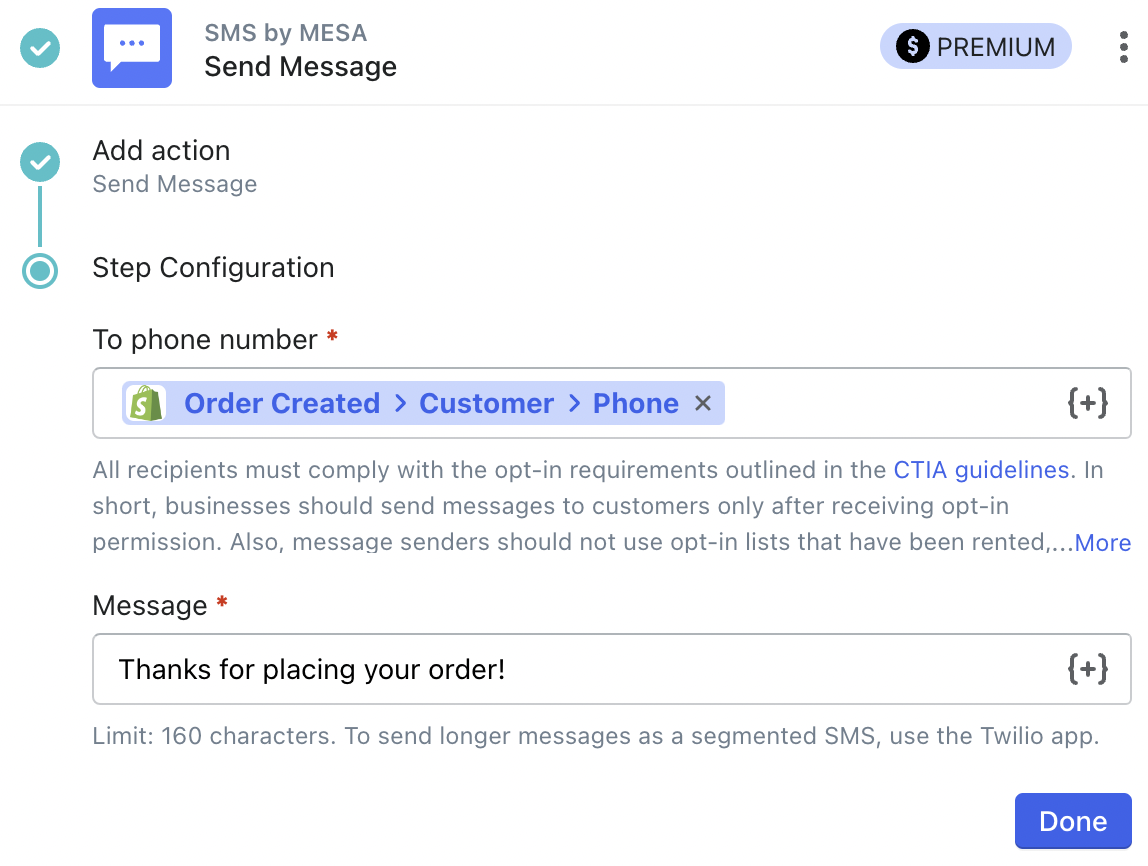Open the CTIA guidelines link

[x=981, y=470]
